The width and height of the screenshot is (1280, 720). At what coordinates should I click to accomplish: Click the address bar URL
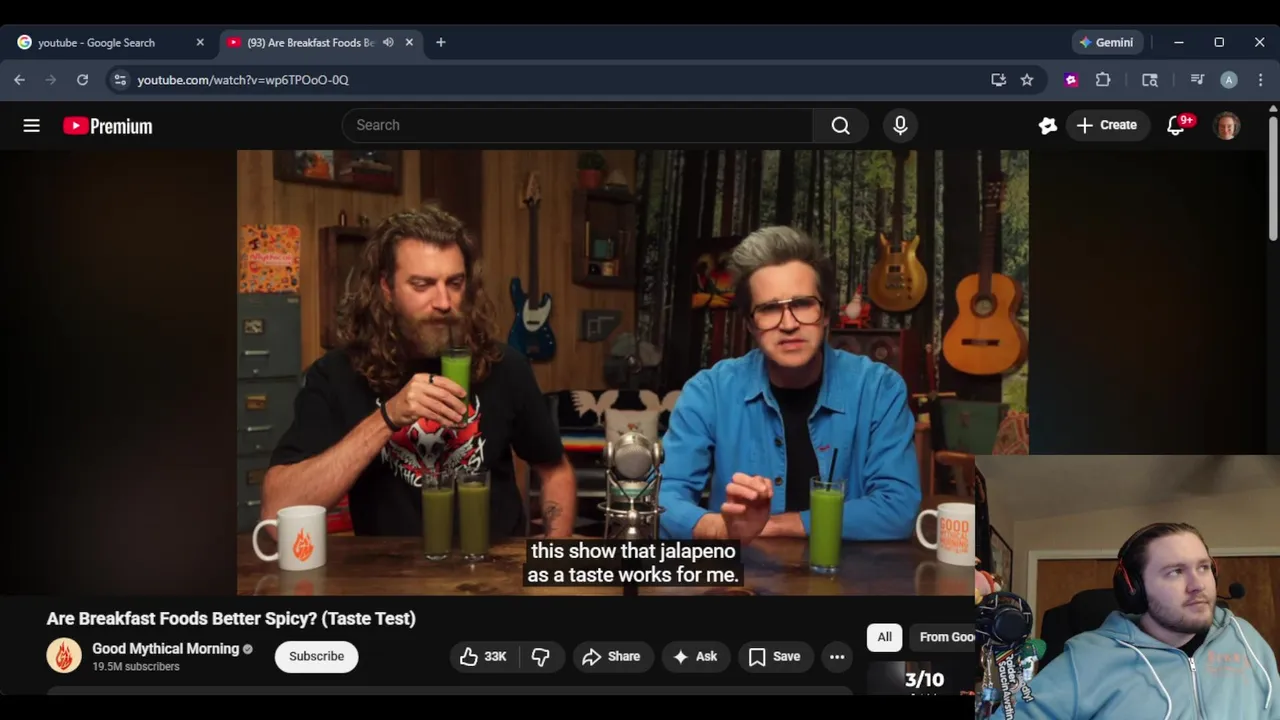point(243,80)
